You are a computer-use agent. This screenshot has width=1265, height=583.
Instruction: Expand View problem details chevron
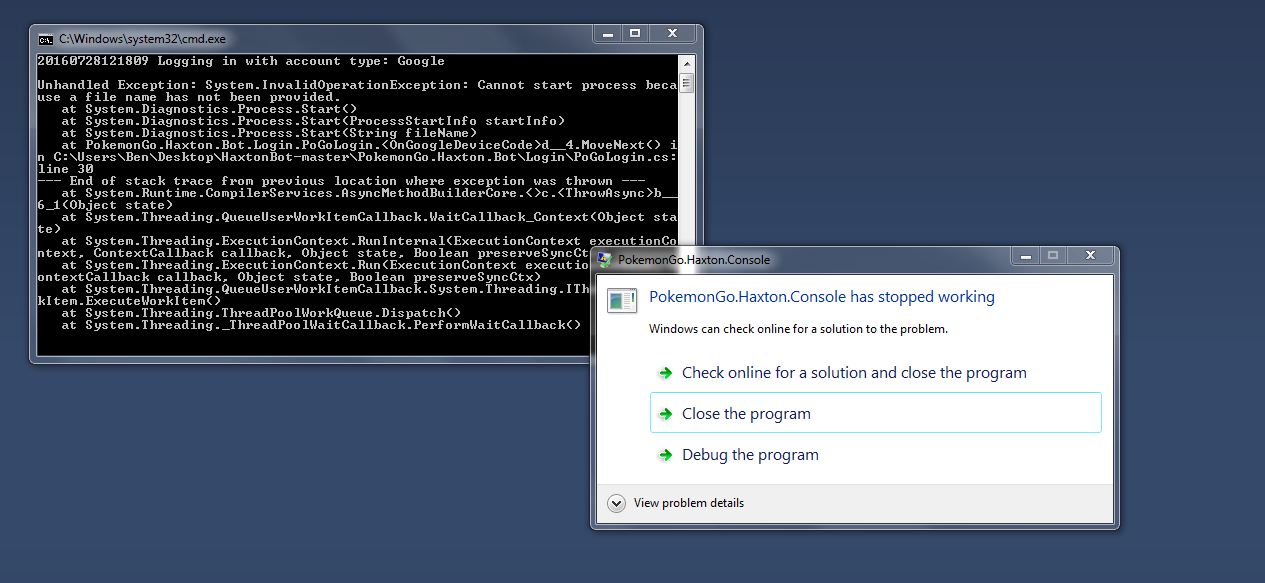click(616, 503)
